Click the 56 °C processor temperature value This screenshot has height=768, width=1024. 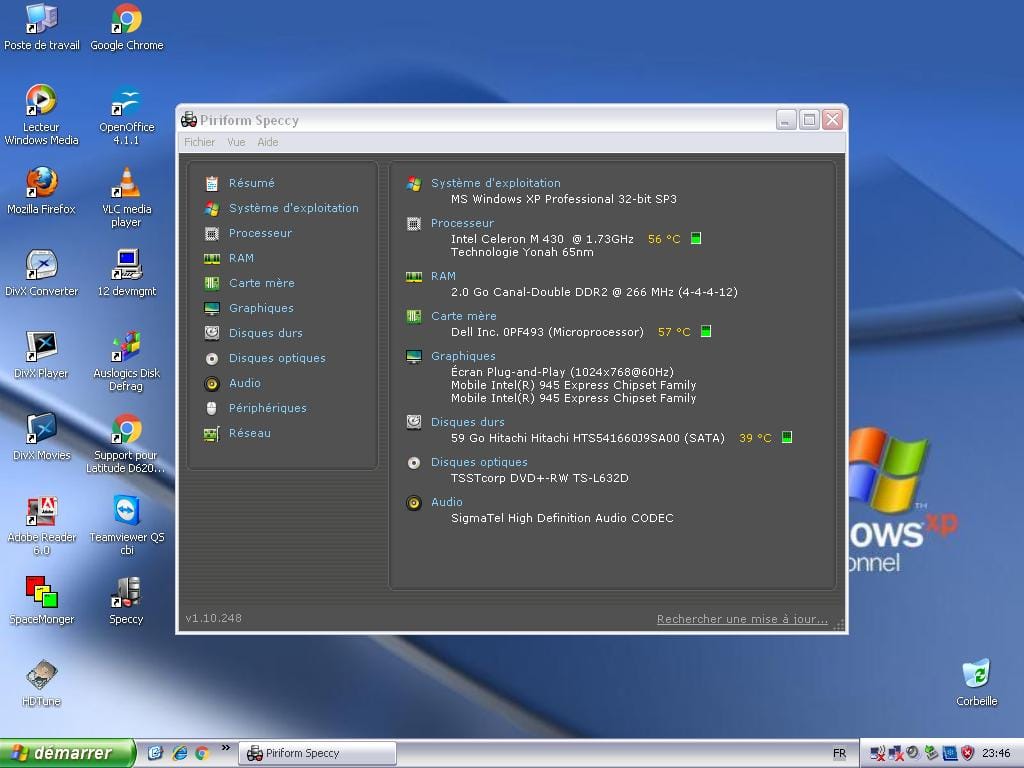pos(664,239)
